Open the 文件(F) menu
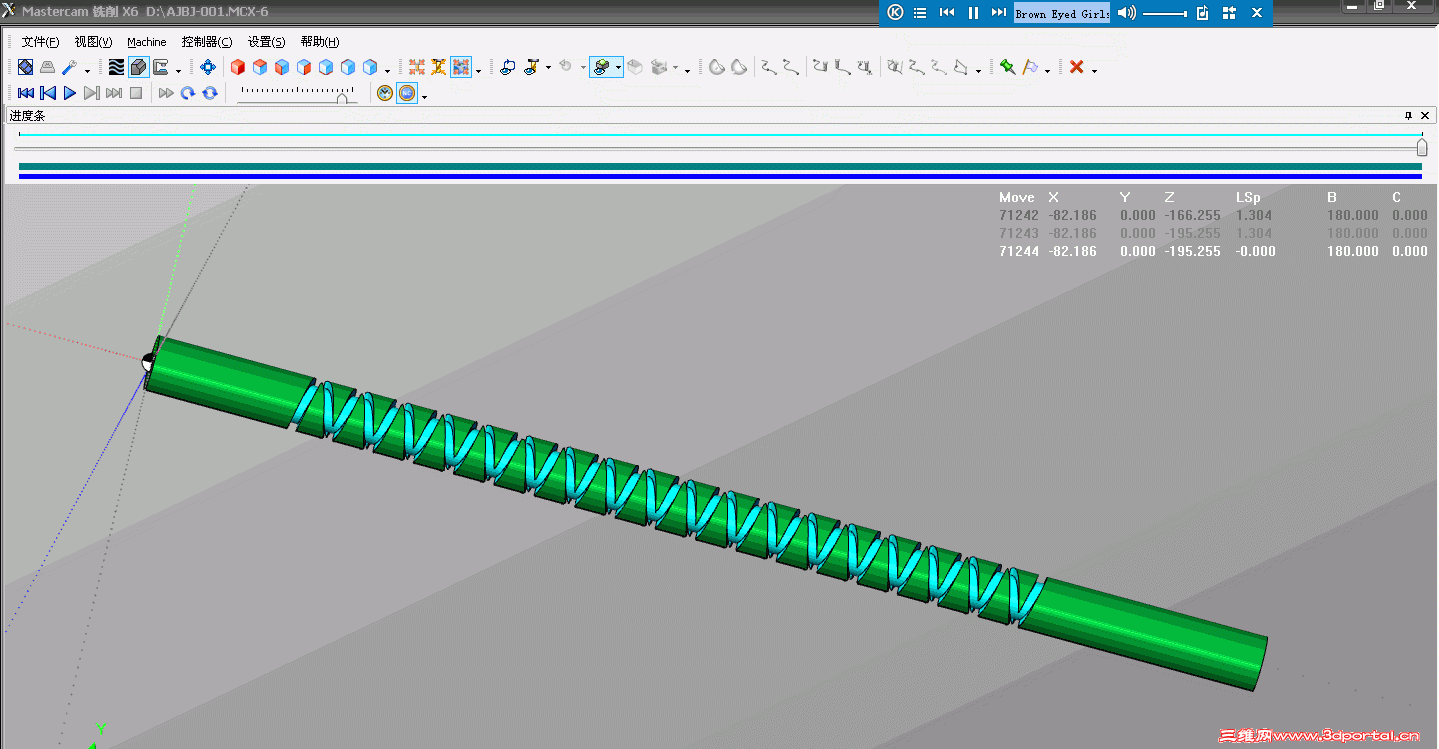Viewport: 1439px width, 749px height. 40,42
